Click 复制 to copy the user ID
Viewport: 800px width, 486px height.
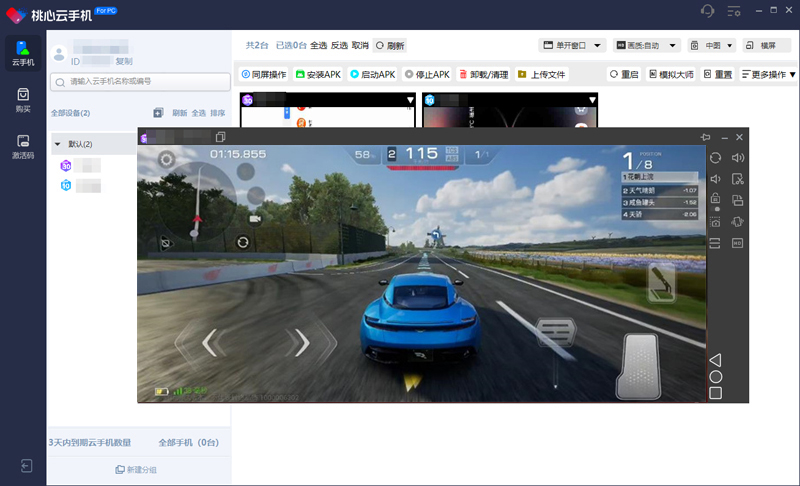[x=124, y=61]
